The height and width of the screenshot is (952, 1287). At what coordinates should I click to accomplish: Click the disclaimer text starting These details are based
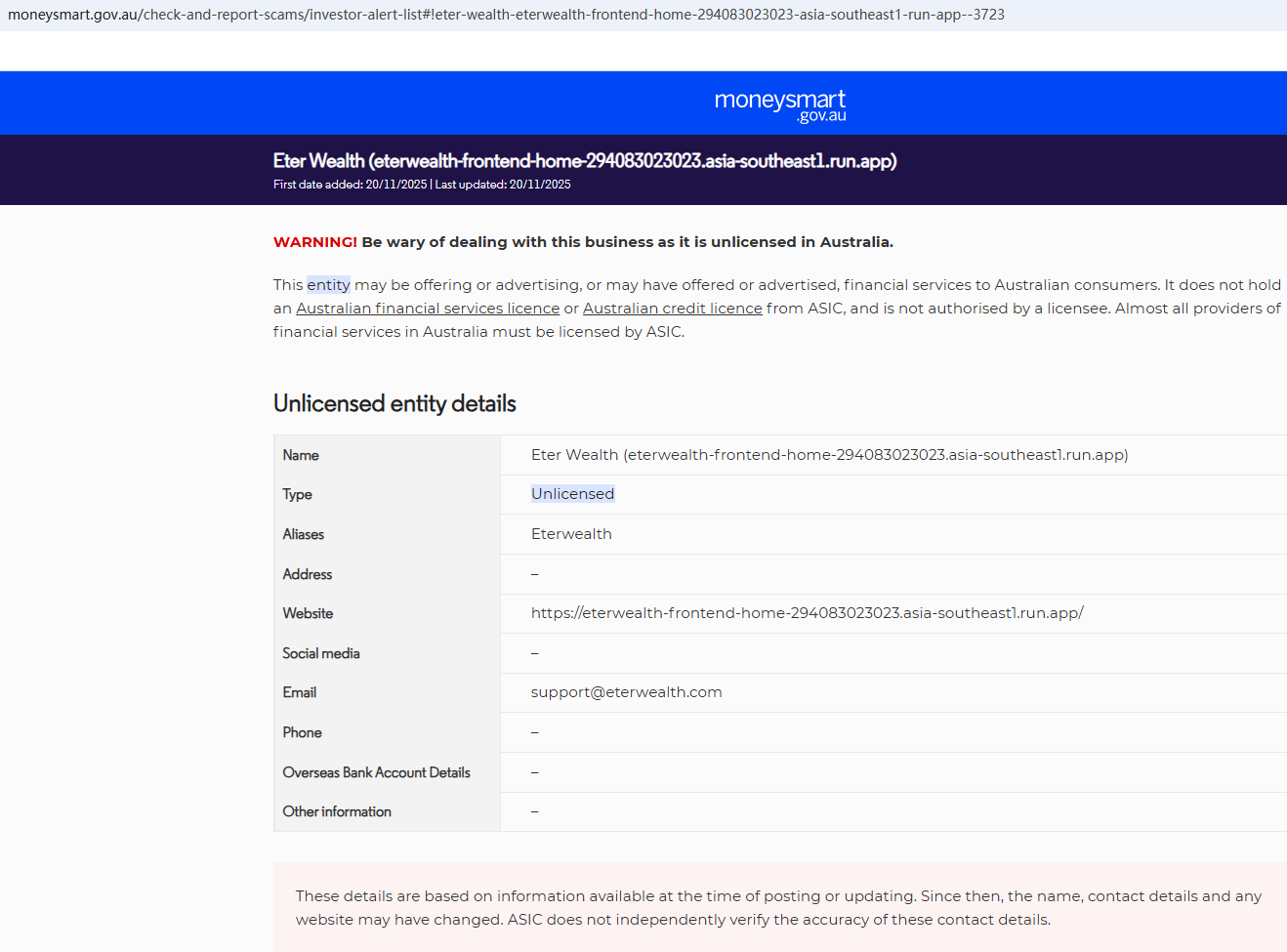(x=779, y=908)
